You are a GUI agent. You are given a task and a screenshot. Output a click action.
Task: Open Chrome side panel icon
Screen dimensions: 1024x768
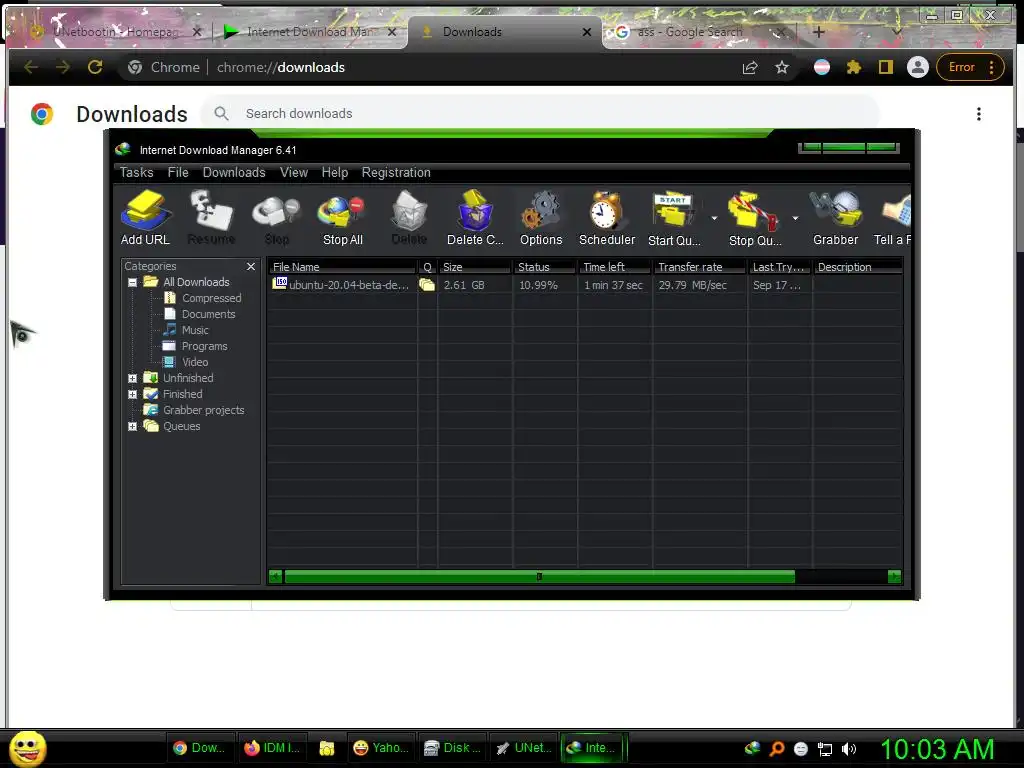886,67
